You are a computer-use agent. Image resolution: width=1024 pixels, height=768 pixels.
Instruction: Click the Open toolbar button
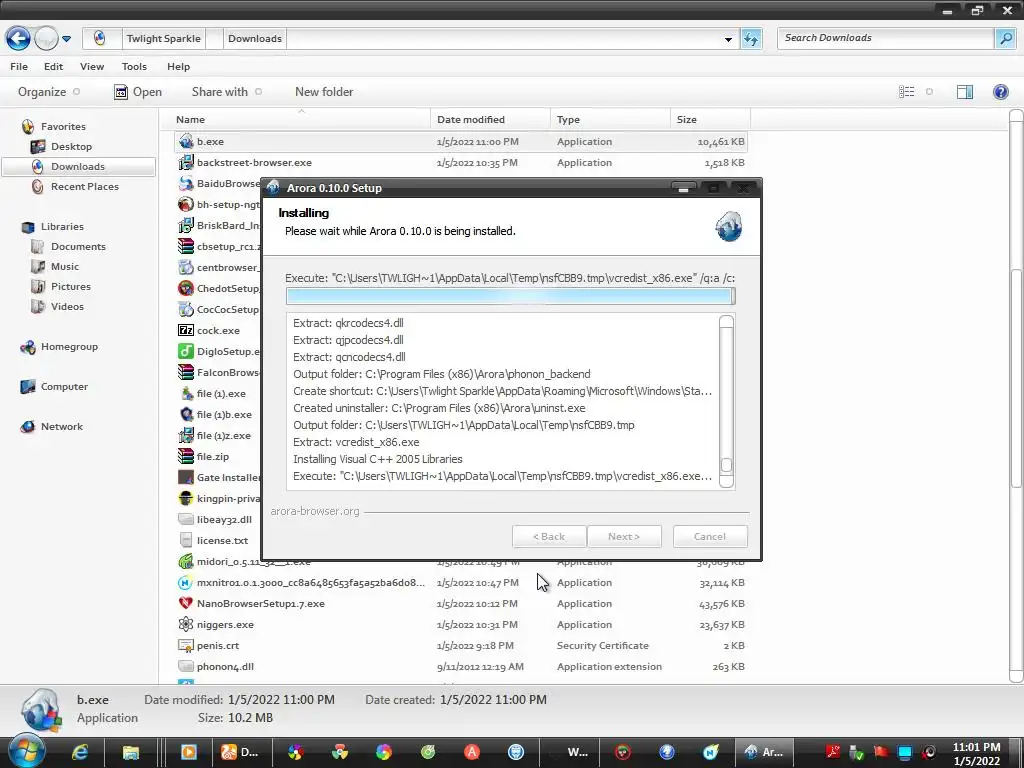[138, 92]
